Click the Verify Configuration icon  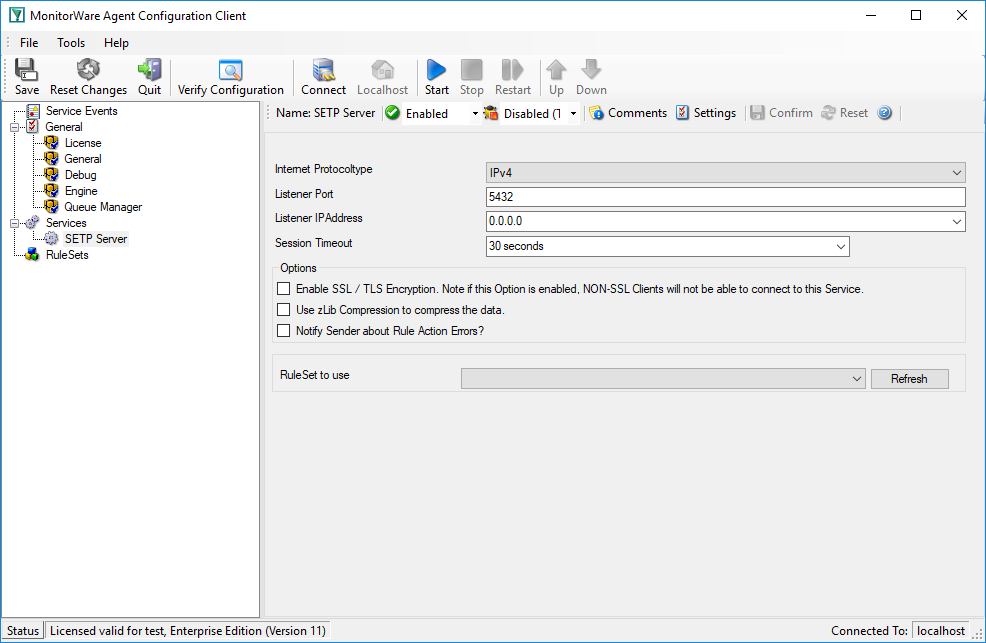(231, 70)
